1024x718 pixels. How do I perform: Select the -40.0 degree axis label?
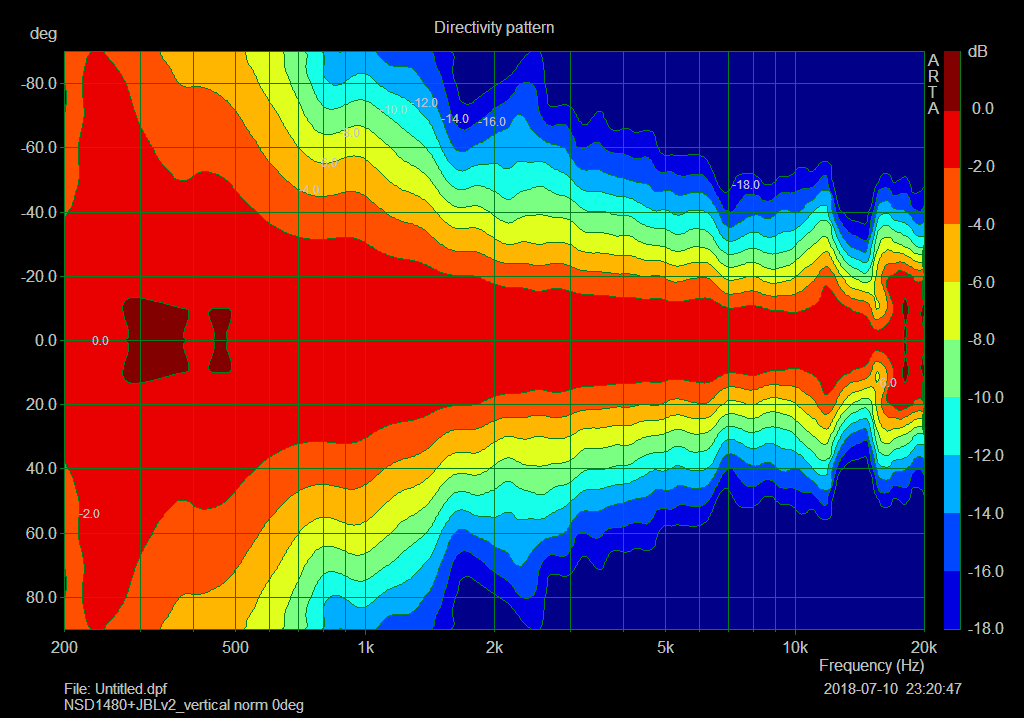tap(39, 212)
